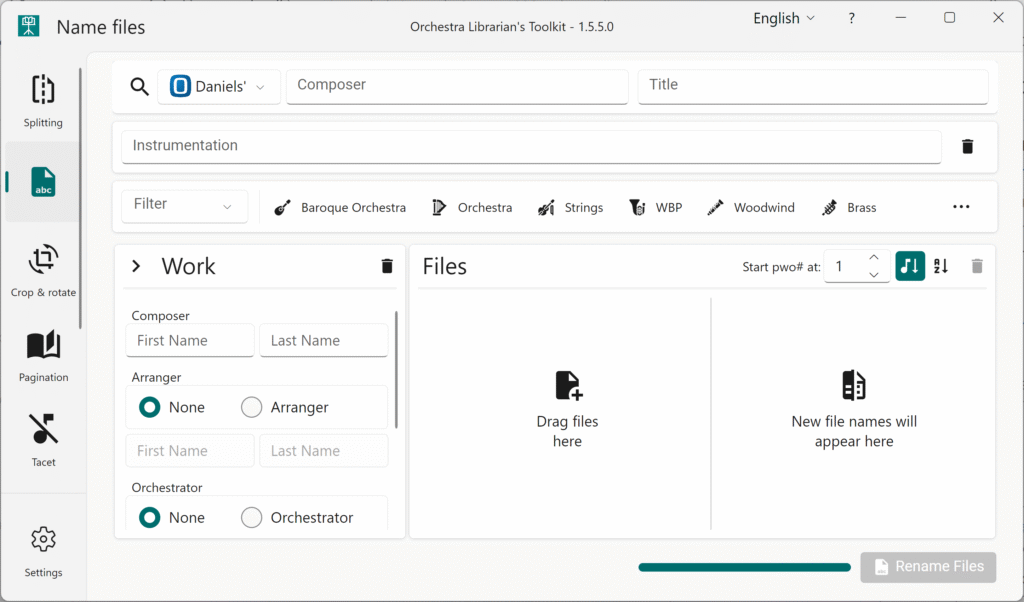Sort files alphabetically A-Z icon
The height and width of the screenshot is (602, 1024).
click(x=941, y=266)
